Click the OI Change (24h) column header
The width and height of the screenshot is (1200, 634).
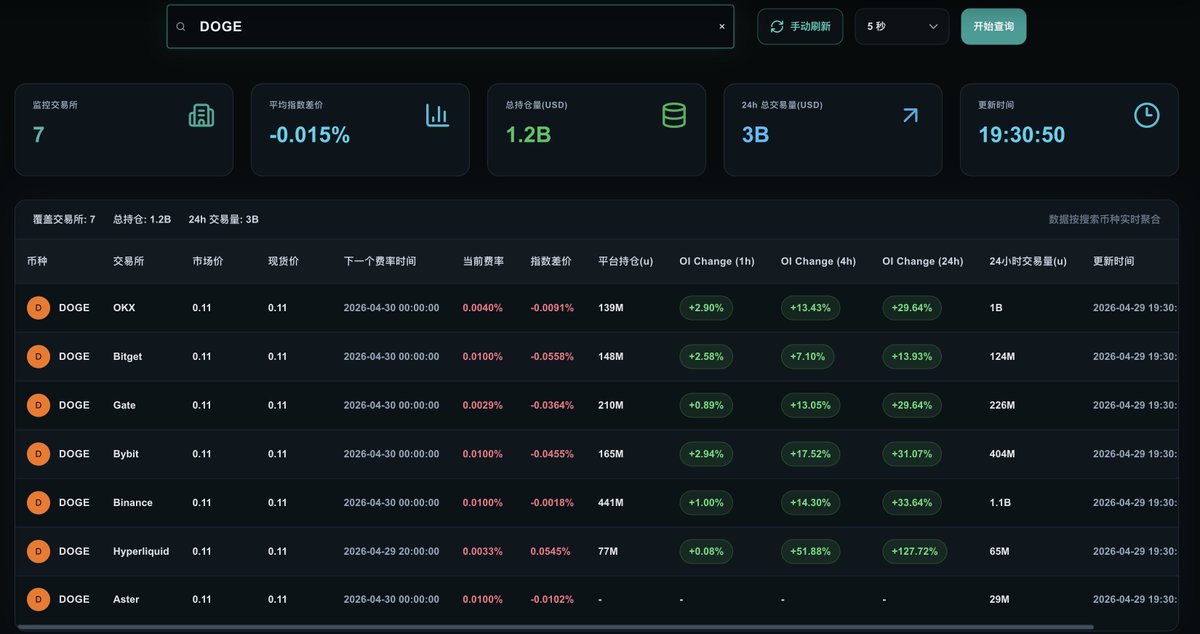coord(923,261)
